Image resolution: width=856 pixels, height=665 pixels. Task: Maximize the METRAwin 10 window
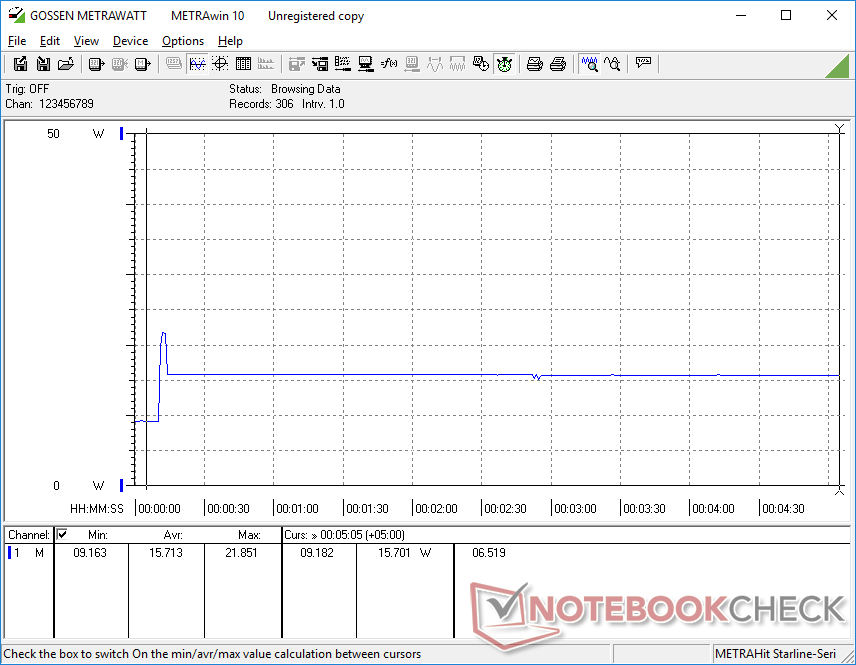[x=786, y=15]
